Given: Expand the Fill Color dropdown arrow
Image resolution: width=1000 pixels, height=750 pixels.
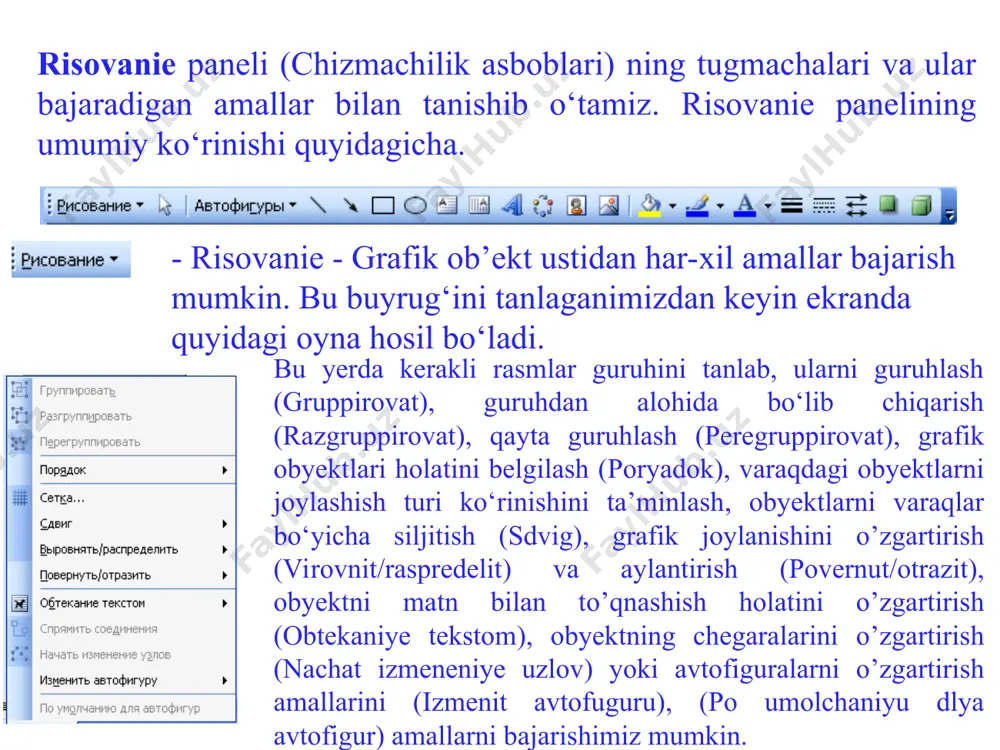Looking at the screenshot, I should pyautogui.click(x=672, y=206).
